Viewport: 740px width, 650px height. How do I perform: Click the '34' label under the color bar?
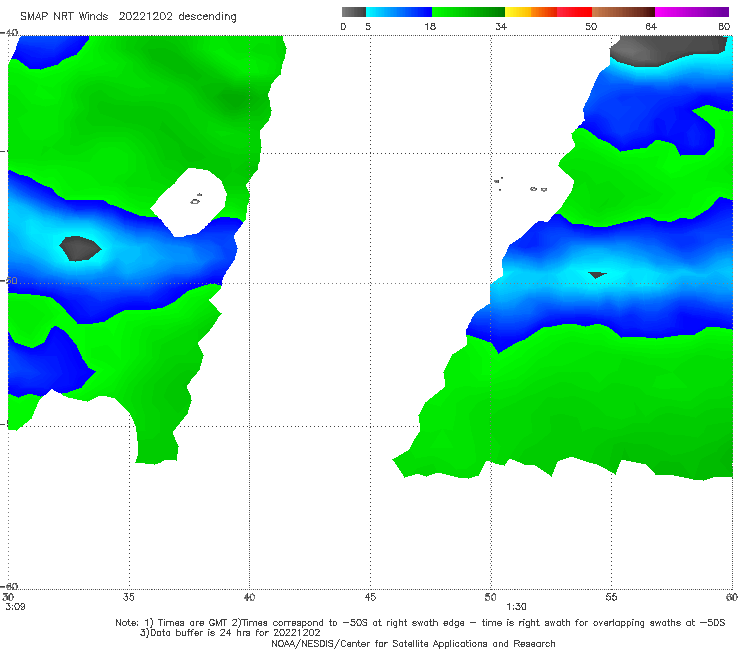click(x=501, y=26)
